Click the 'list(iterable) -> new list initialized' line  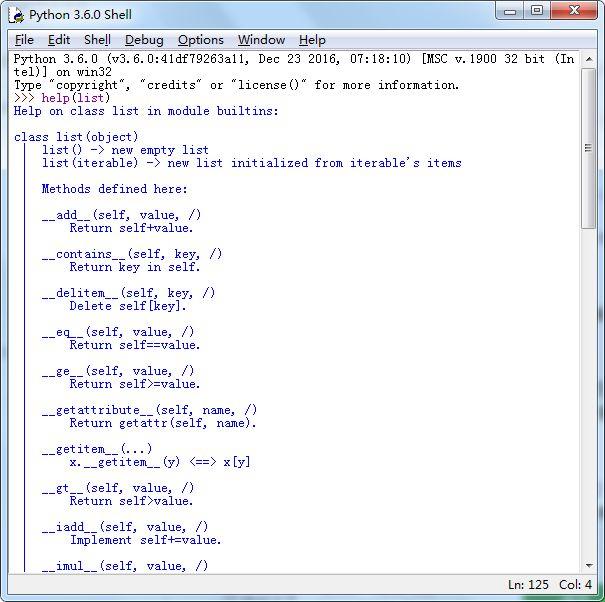pyautogui.click(x=252, y=163)
